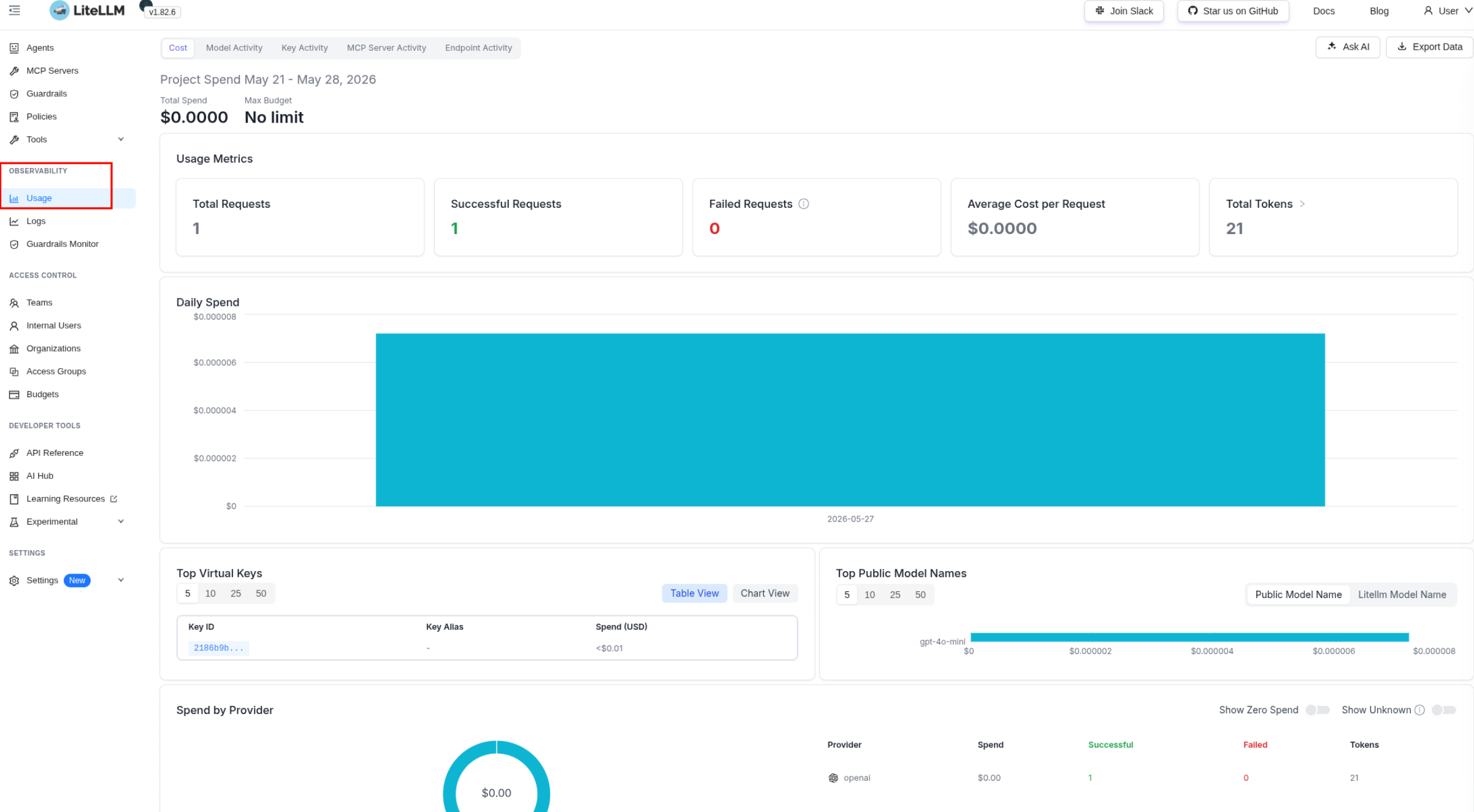Viewport: 1474px width, 812px height.
Task: Open the User dropdown in header
Action: coord(1447,11)
